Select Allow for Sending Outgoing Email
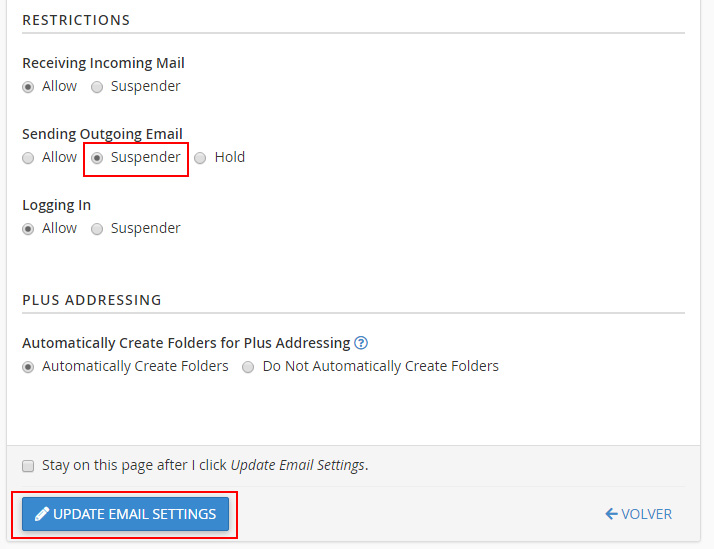The height and width of the screenshot is (549, 714). coord(28,158)
